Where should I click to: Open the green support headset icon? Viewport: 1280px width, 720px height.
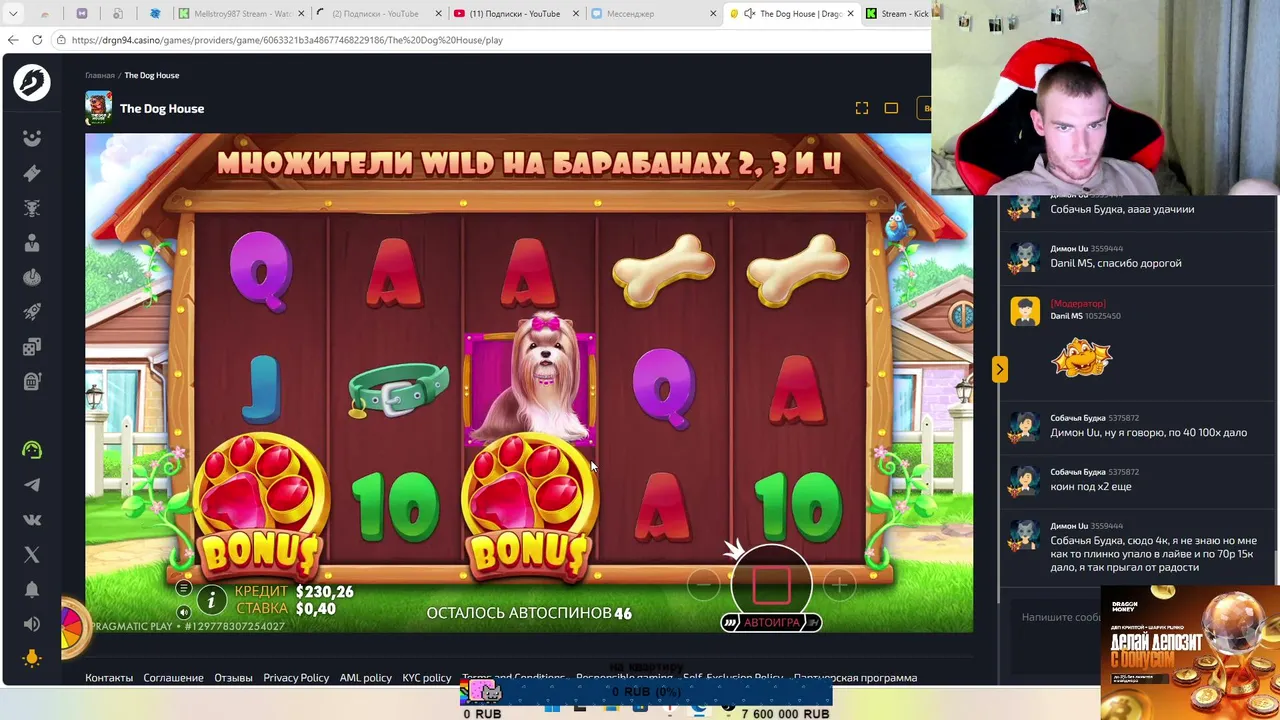[32, 450]
